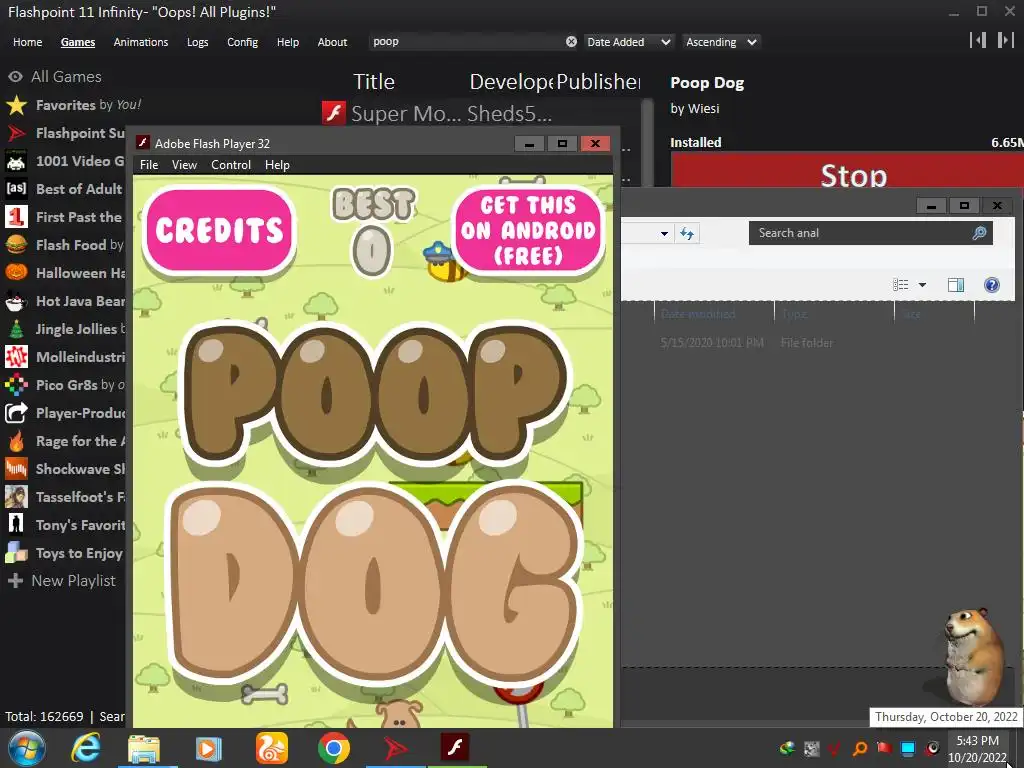Open Google Chrome from taskbar
The height and width of the screenshot is (768, 1024).
click(x=334, y=748)
